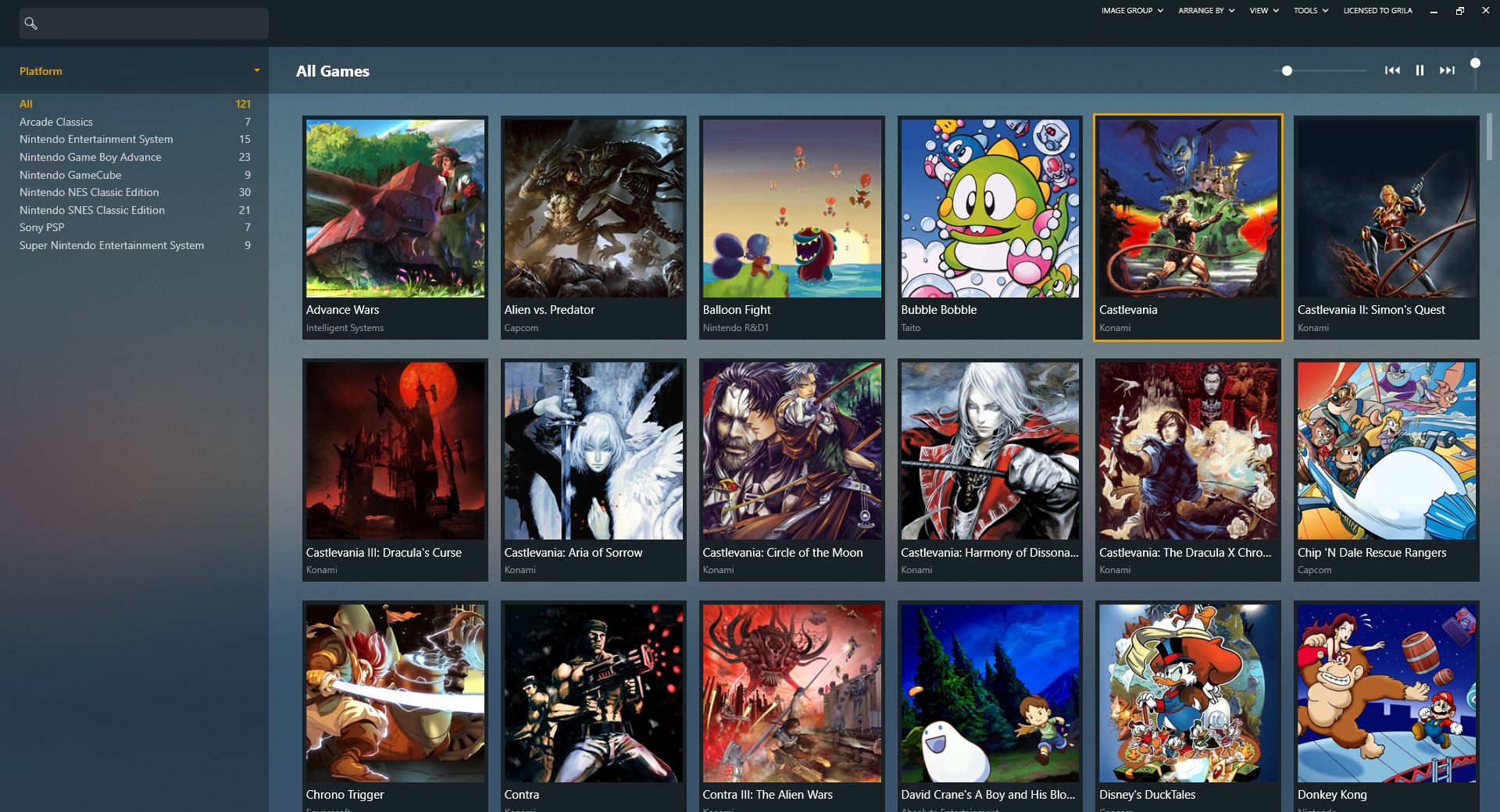
Task: Click the vertical zoom slider handle
Action: tap(1475, 63)
